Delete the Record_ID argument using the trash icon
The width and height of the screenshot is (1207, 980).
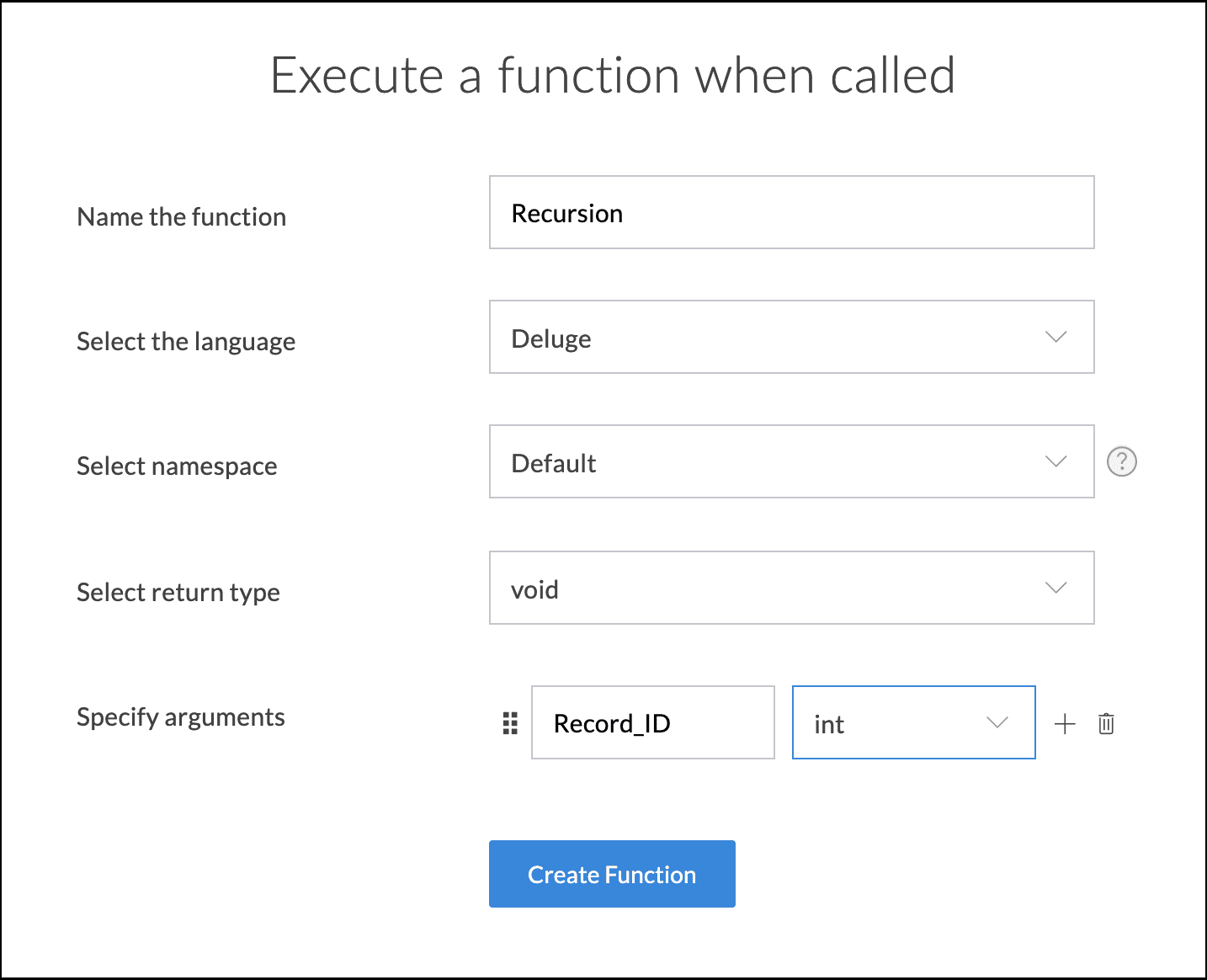(x=1106, y=723)
